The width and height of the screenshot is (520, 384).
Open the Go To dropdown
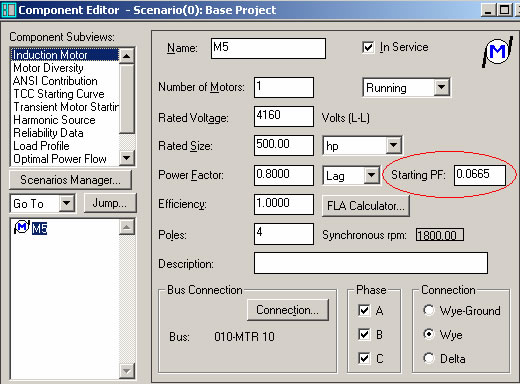[67, 203]
